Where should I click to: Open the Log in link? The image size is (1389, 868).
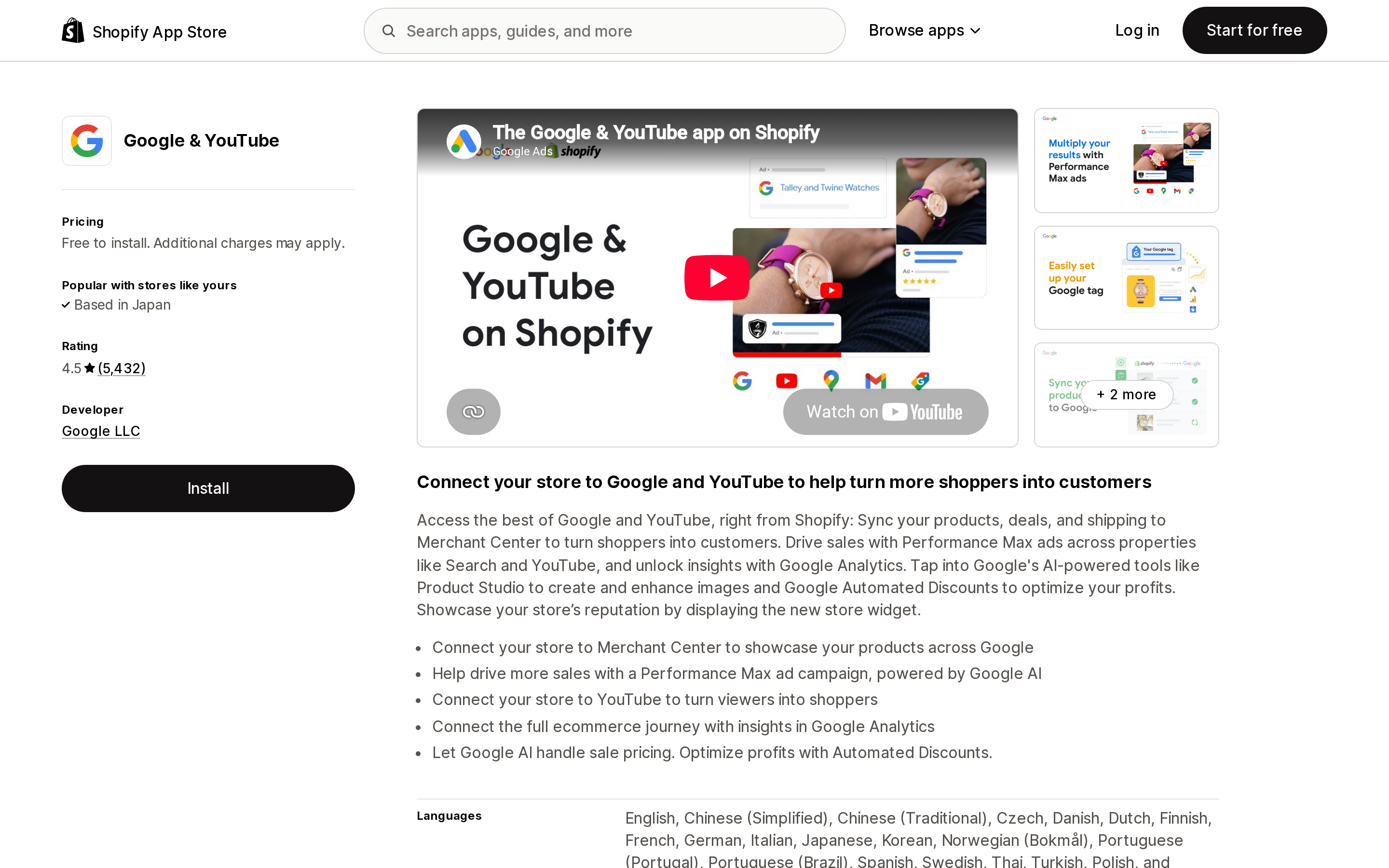[1136, 30]
